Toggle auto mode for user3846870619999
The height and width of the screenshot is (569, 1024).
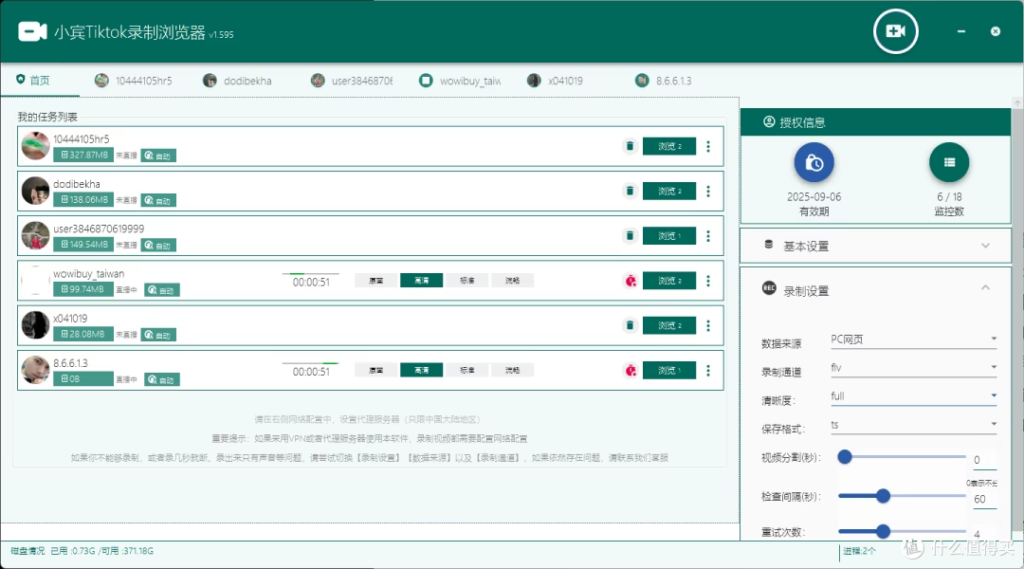159,245
